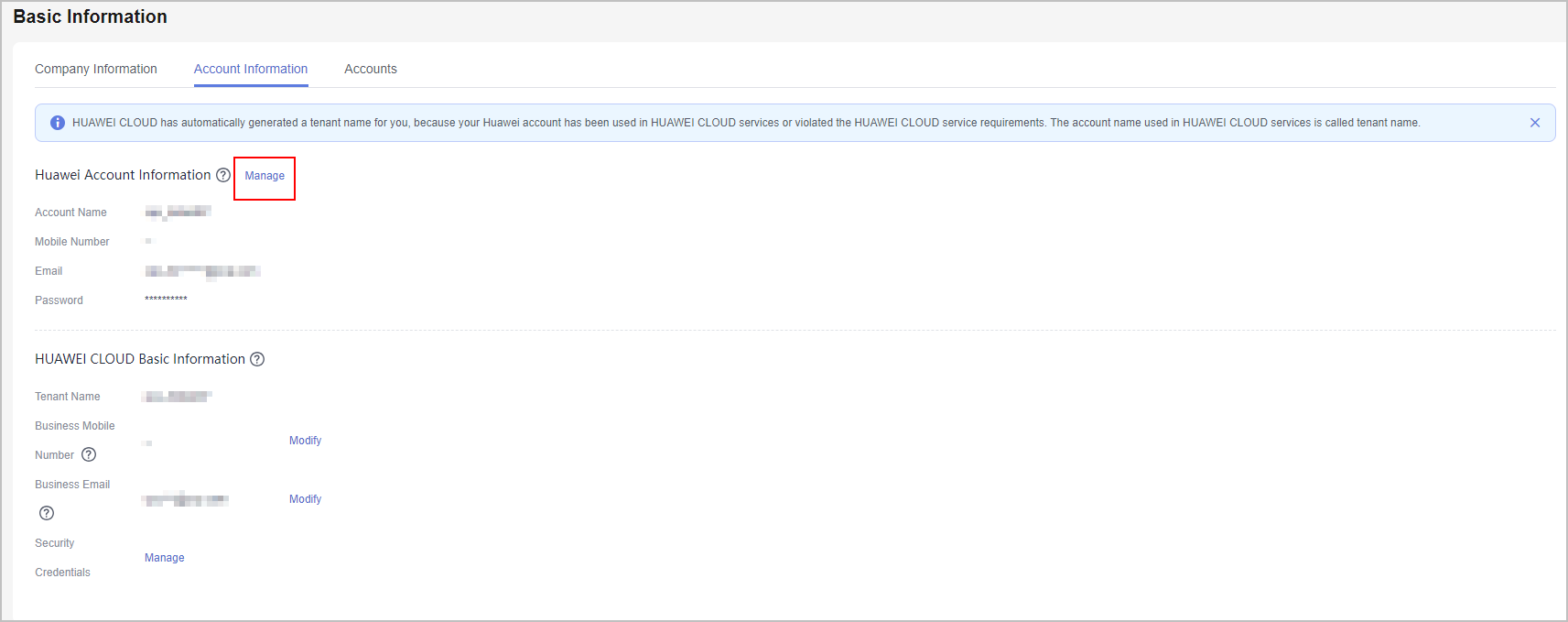Click the masked password value
The height and width of the screenshot is (622, 1568).
point(166,300)
